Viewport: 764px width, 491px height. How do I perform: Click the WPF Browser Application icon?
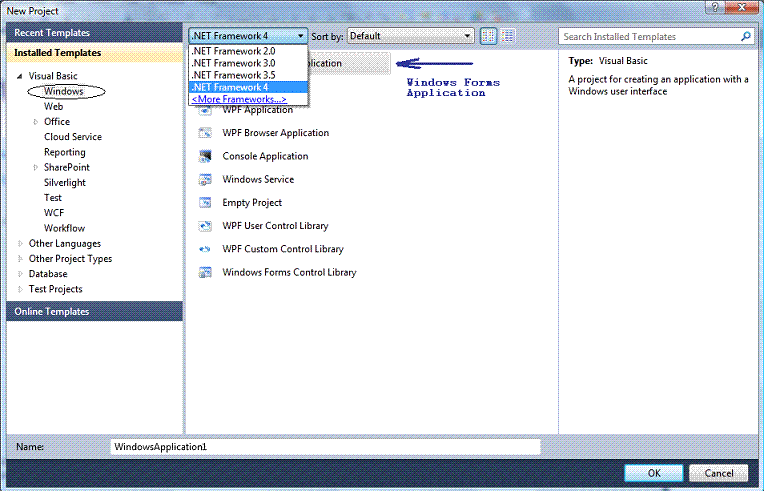click(205, 132)
